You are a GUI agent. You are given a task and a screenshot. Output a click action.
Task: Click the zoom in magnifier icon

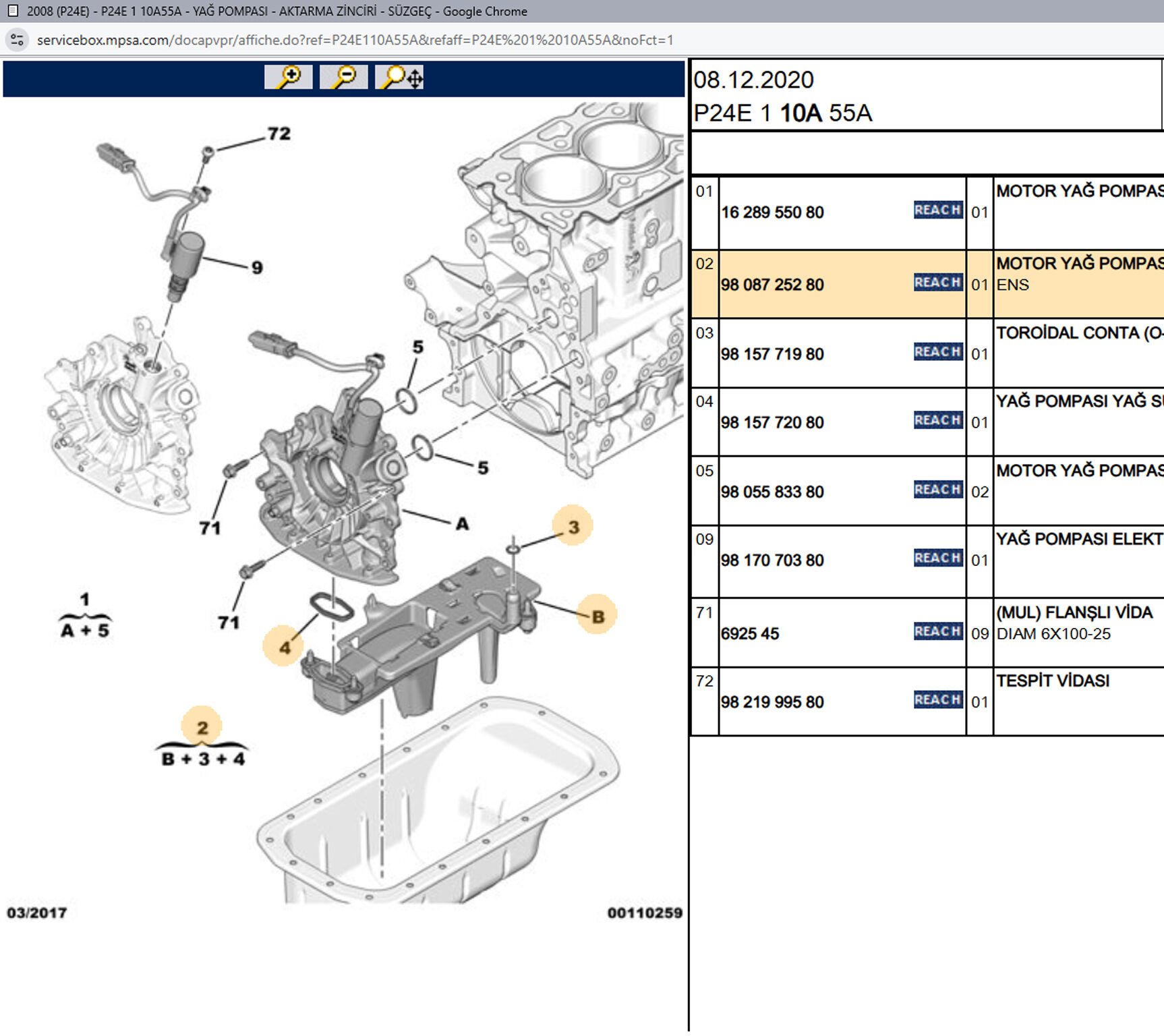coord(288,77)
